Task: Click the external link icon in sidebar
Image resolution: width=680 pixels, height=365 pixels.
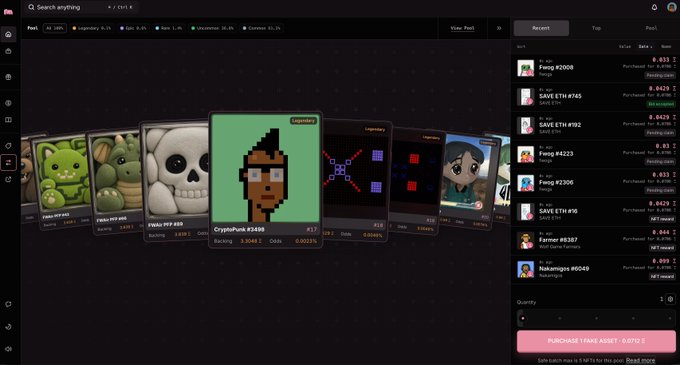Action: (8, 179)
